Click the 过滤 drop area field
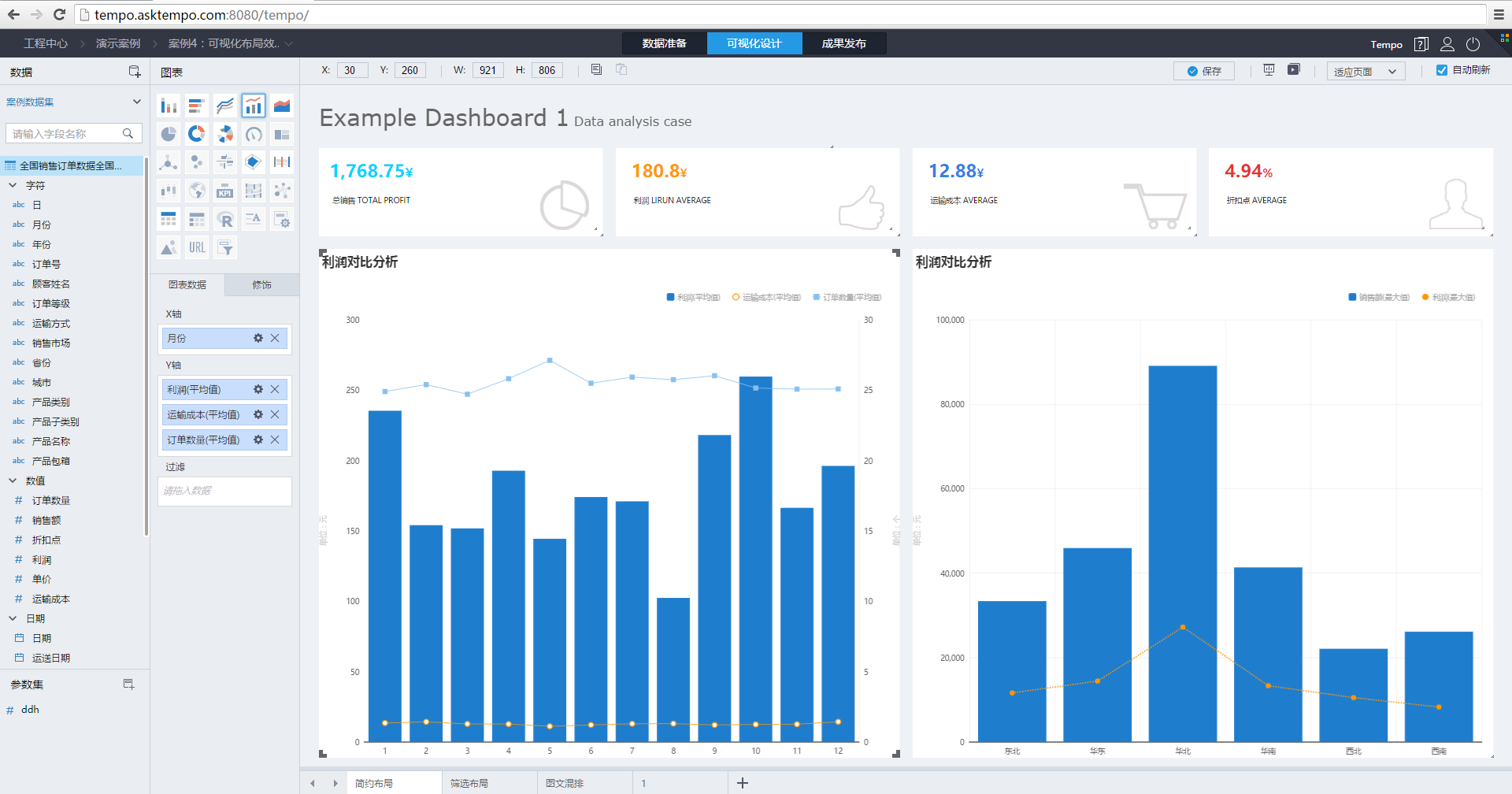Screen dimensions: 1512x794 point(224,491)
